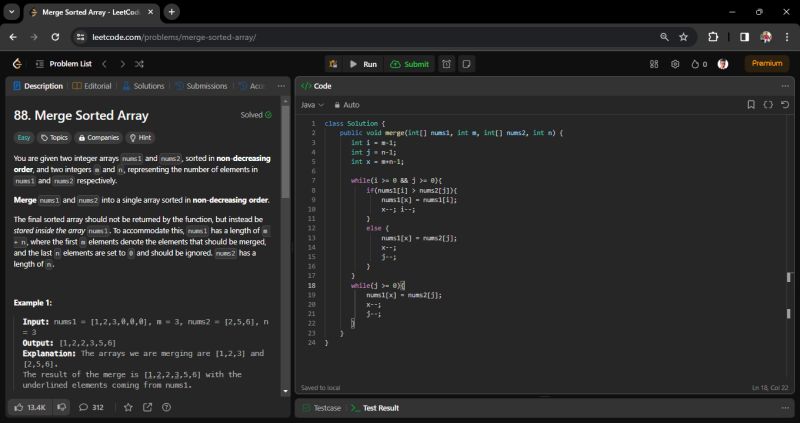This screenshot has height=423, width=800.
Task: Click the Premium button
Action: point(767,63)
